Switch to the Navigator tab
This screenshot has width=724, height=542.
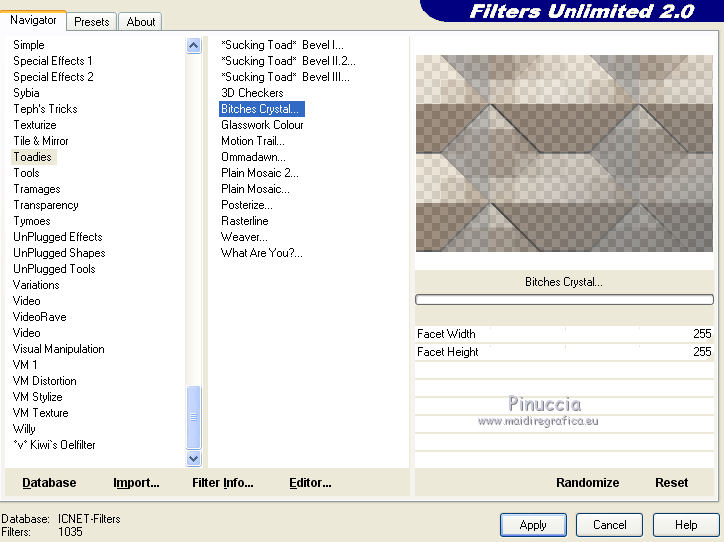point(33,20)
